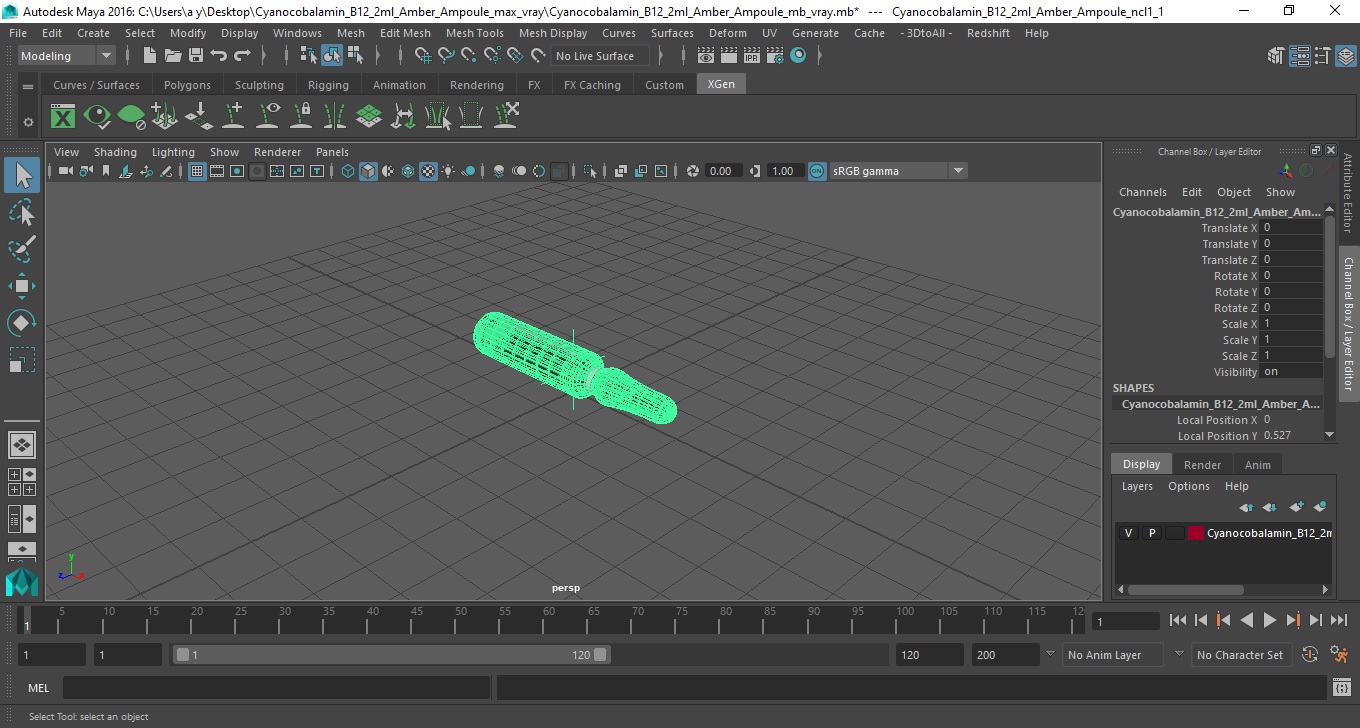
Task: Show the Modeling Toolkit panel icon
Action: 1276,56
